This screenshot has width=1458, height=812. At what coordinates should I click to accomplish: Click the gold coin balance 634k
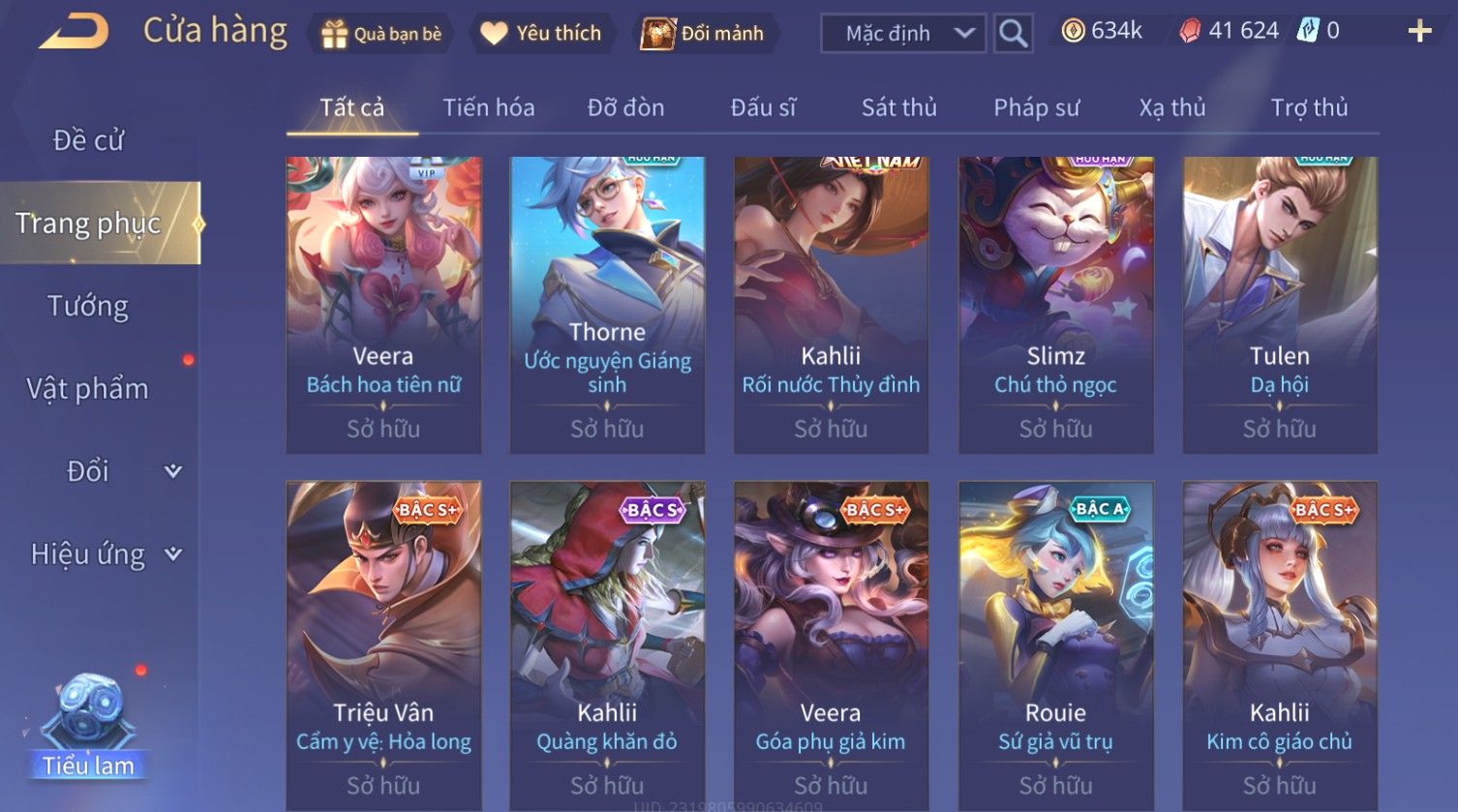[x=1102, y=31]
